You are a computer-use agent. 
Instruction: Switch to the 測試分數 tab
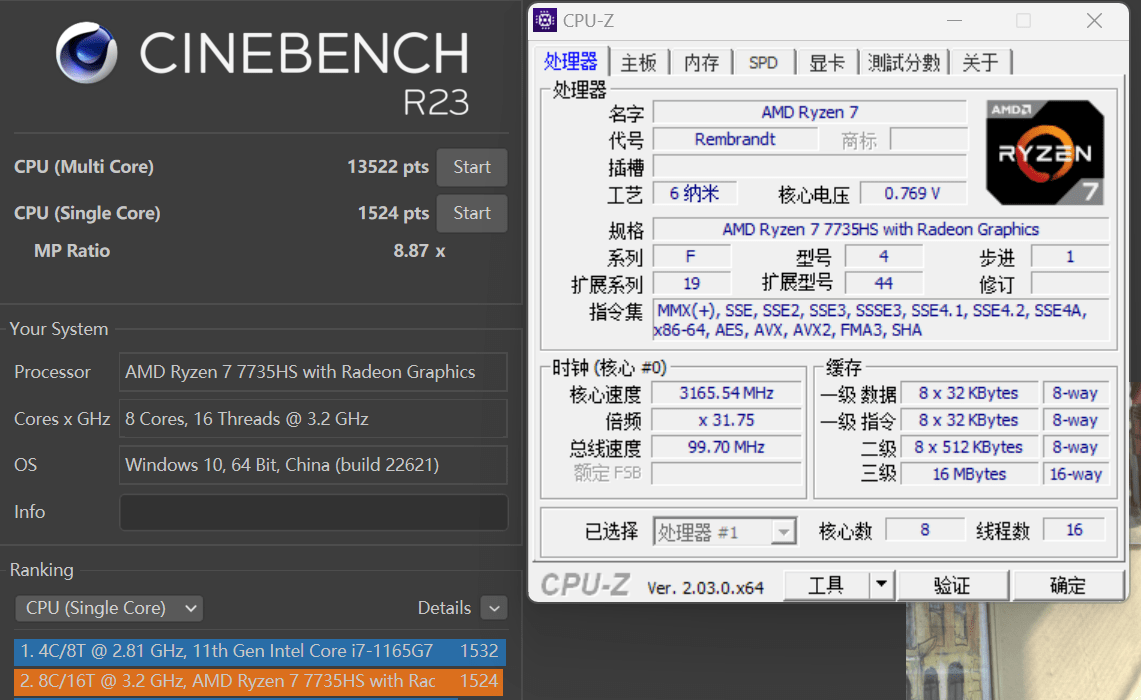tap(904, 63)
